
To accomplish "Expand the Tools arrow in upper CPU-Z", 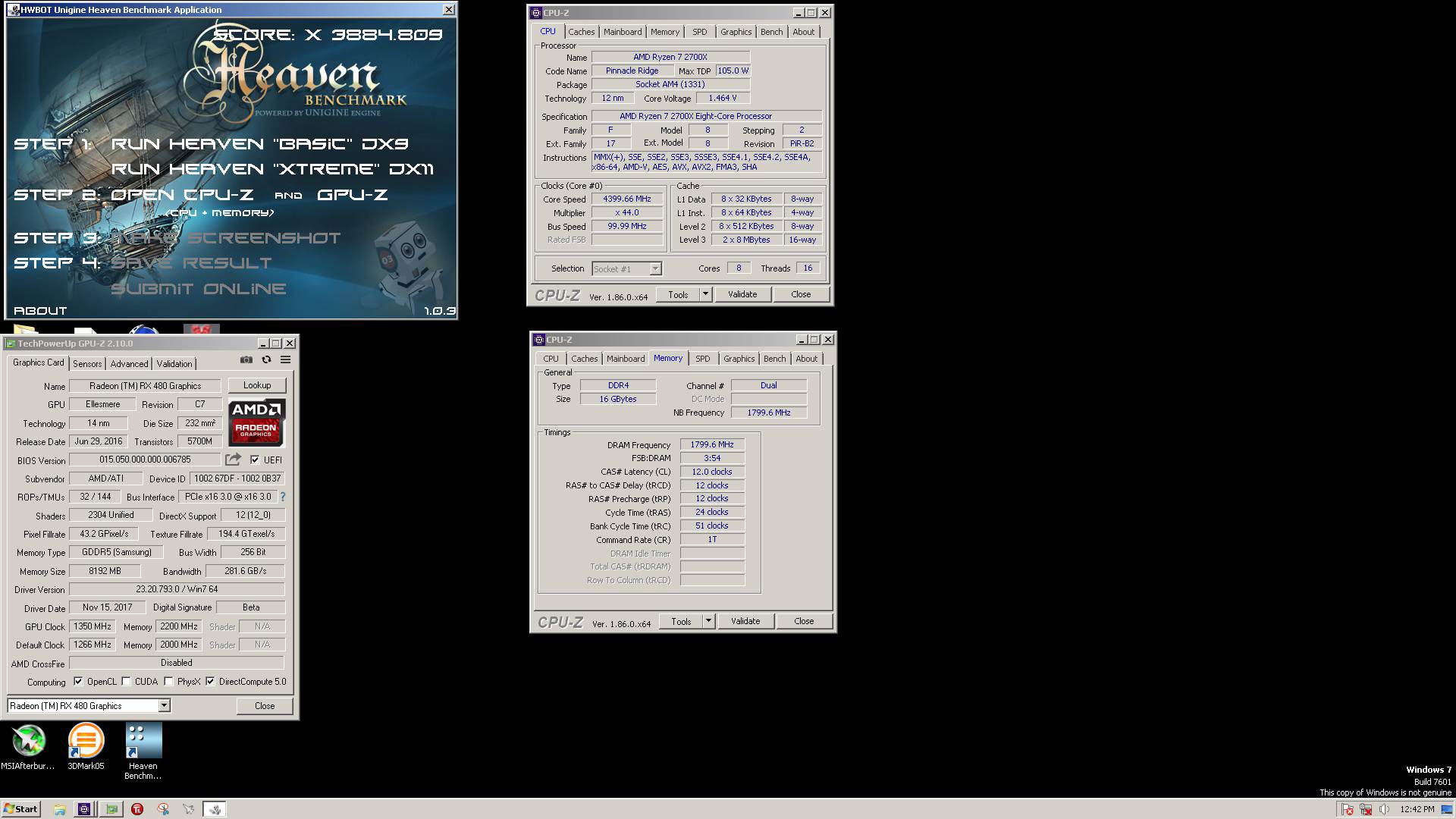I will tap(705, 294).
